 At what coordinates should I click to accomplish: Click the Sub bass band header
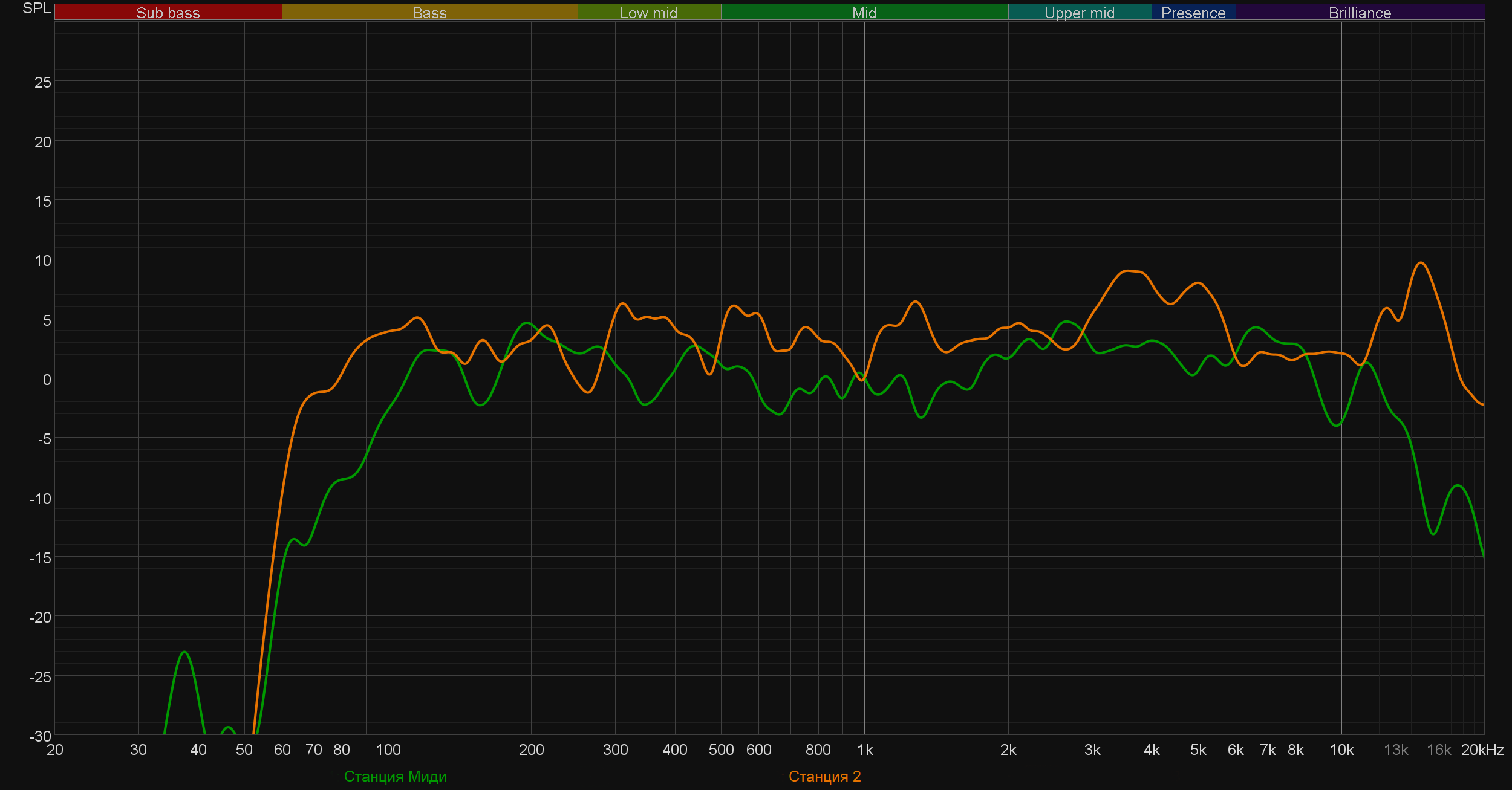click(168, 13)
